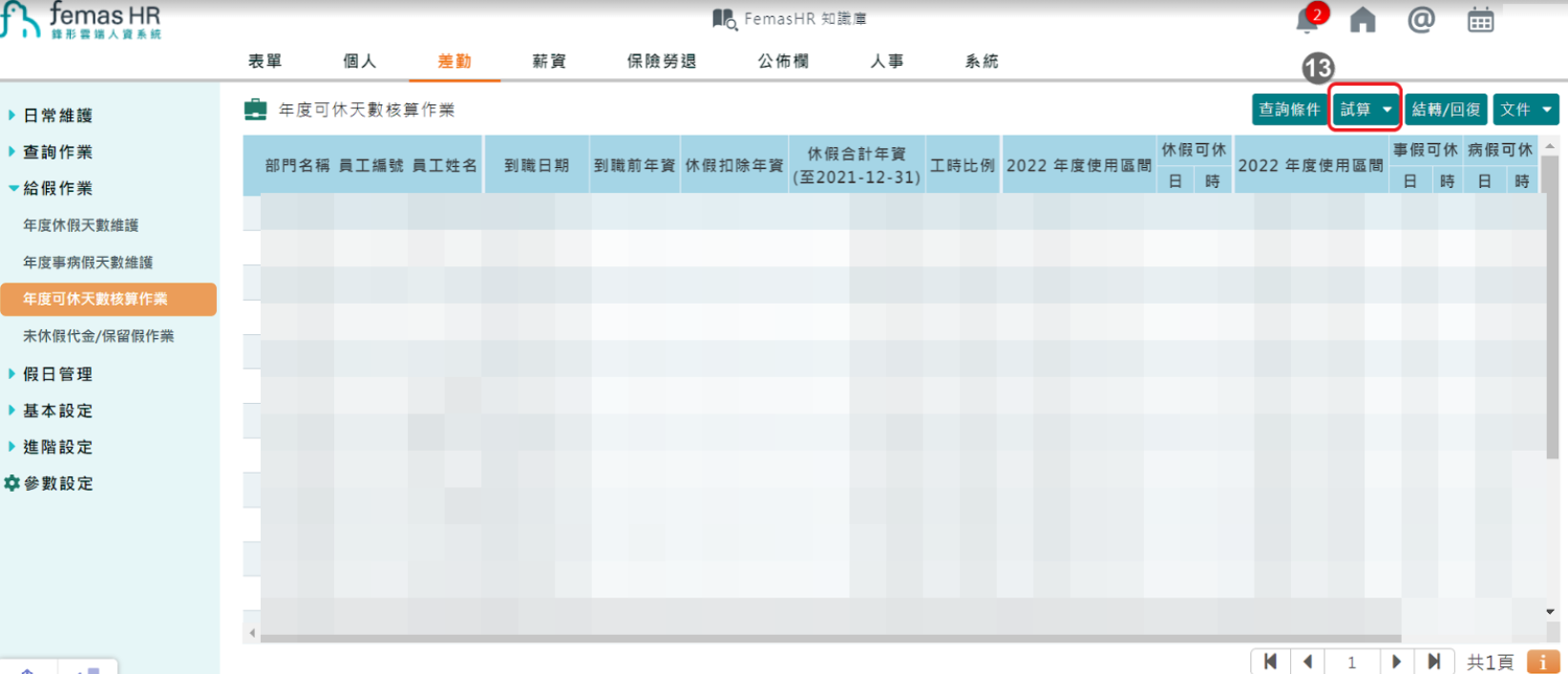Click the 事假可休 column header
The image size is (1568, 674).
click(1426, 150)
